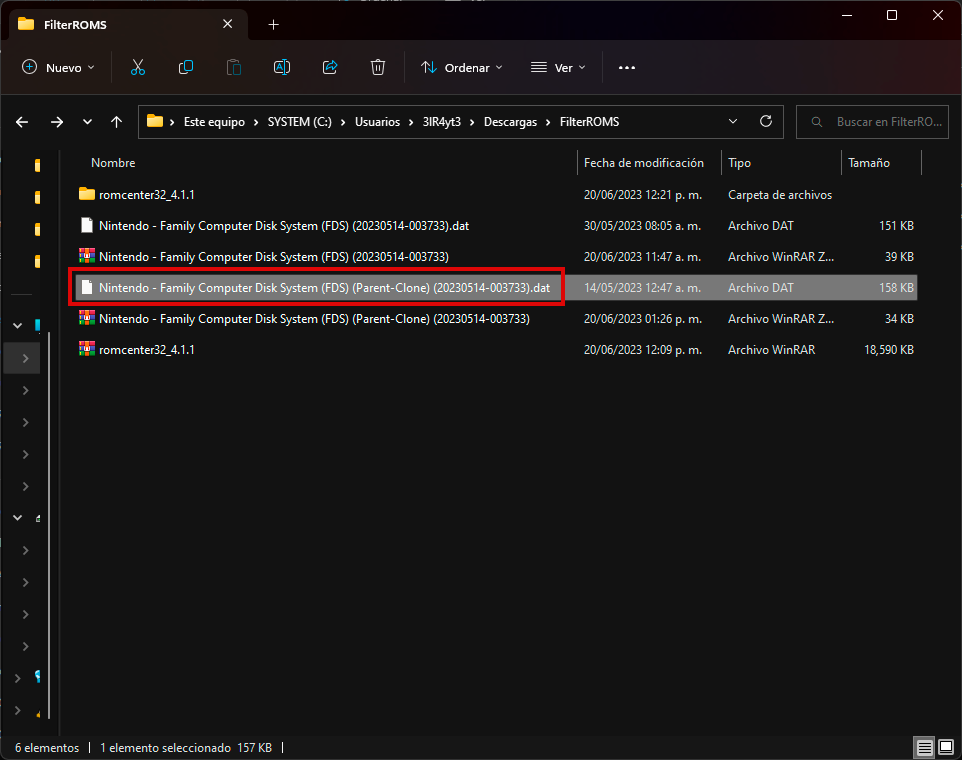Sort by the Tipo column header
Screen dimensions: 962x760
click(x=739, y=163)
